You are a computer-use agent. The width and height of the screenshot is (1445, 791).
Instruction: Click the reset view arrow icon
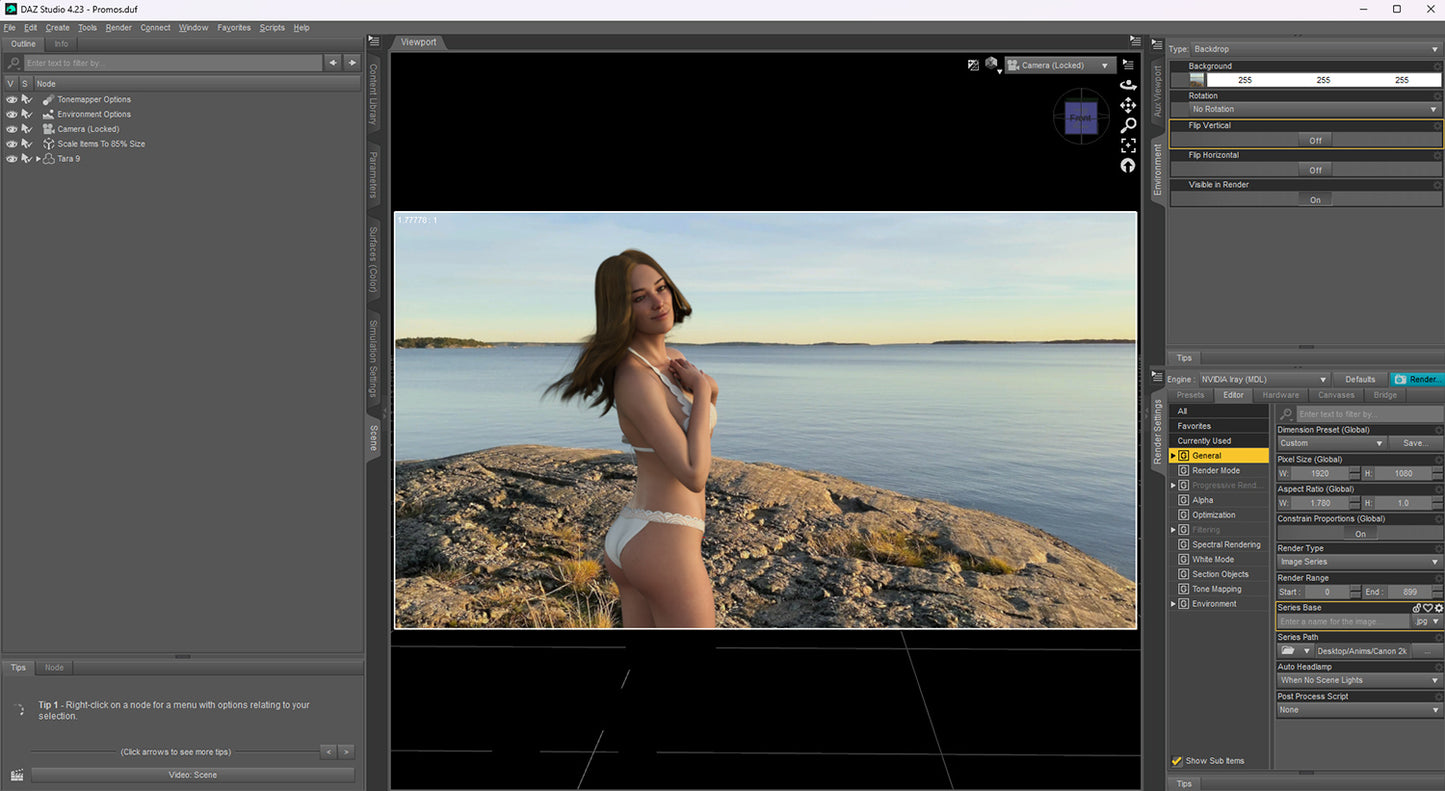1128,165
